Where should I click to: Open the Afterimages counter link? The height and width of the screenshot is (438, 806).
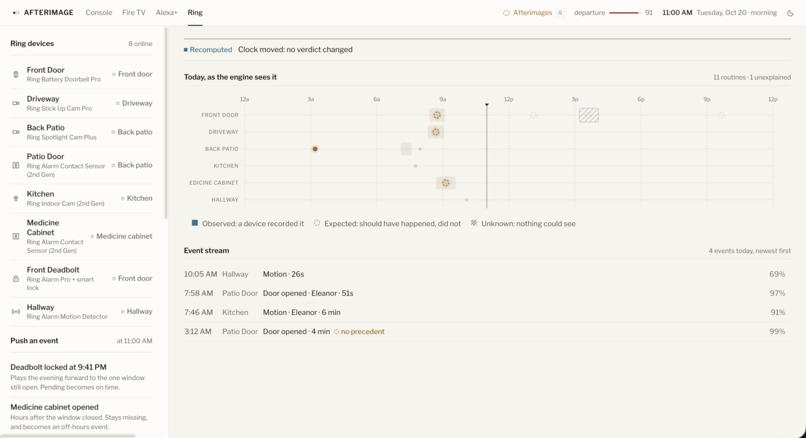(x=533, y=12)
